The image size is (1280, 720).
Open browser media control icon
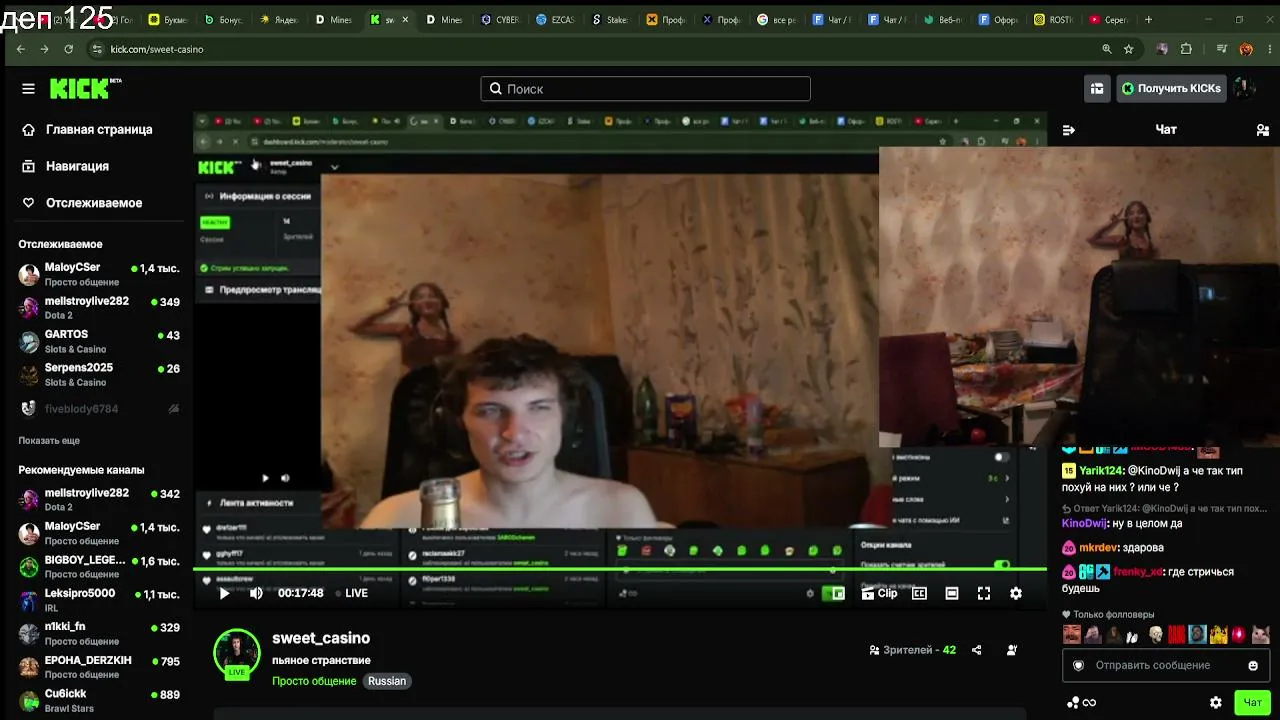pos(1222,49)
